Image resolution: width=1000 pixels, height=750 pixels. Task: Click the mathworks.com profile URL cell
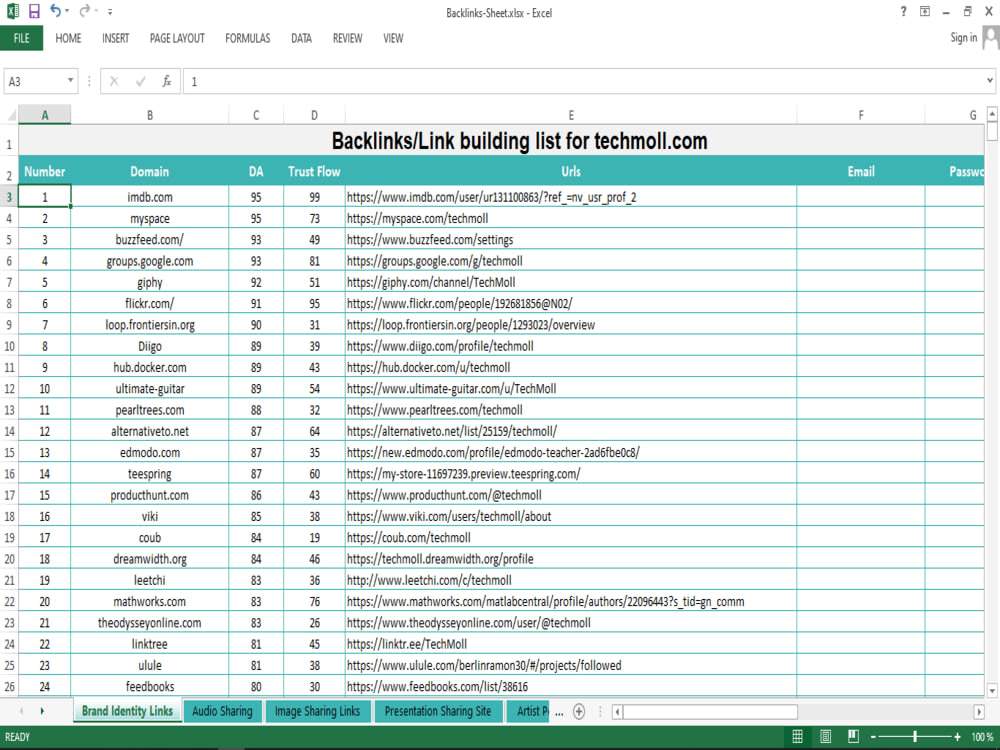[x=571, y=601]
